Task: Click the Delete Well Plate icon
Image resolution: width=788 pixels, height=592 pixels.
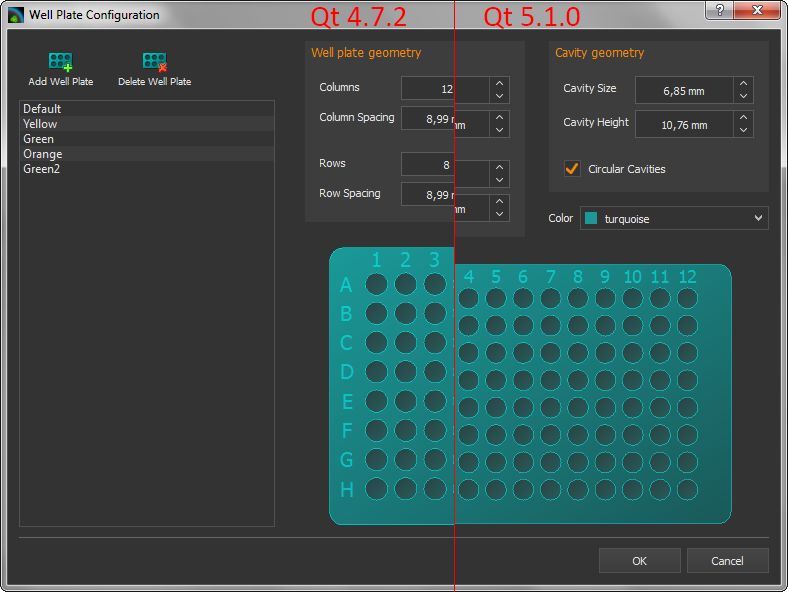Action: tap(154, 62)
